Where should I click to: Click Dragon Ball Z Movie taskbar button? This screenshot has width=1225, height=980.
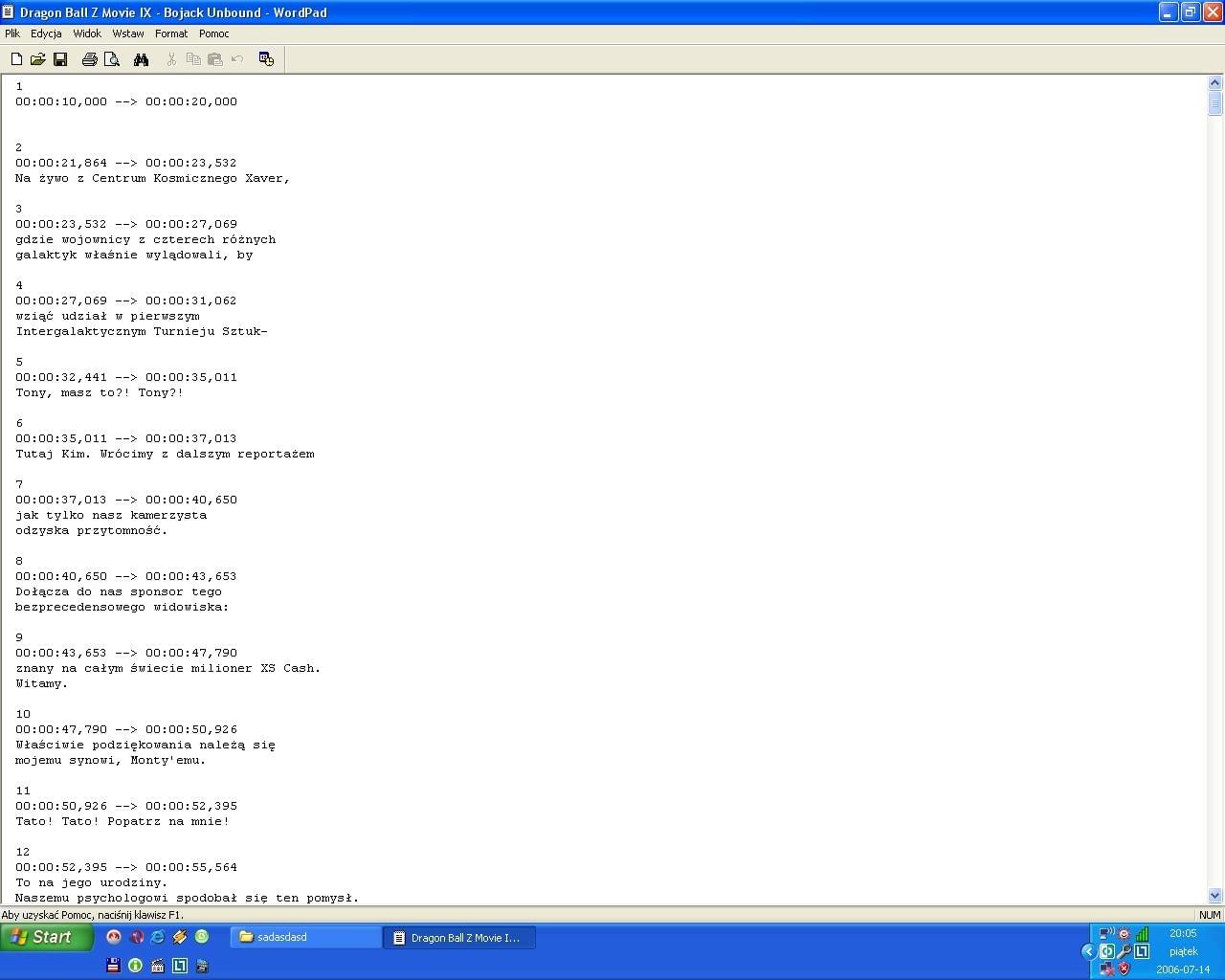459,937
